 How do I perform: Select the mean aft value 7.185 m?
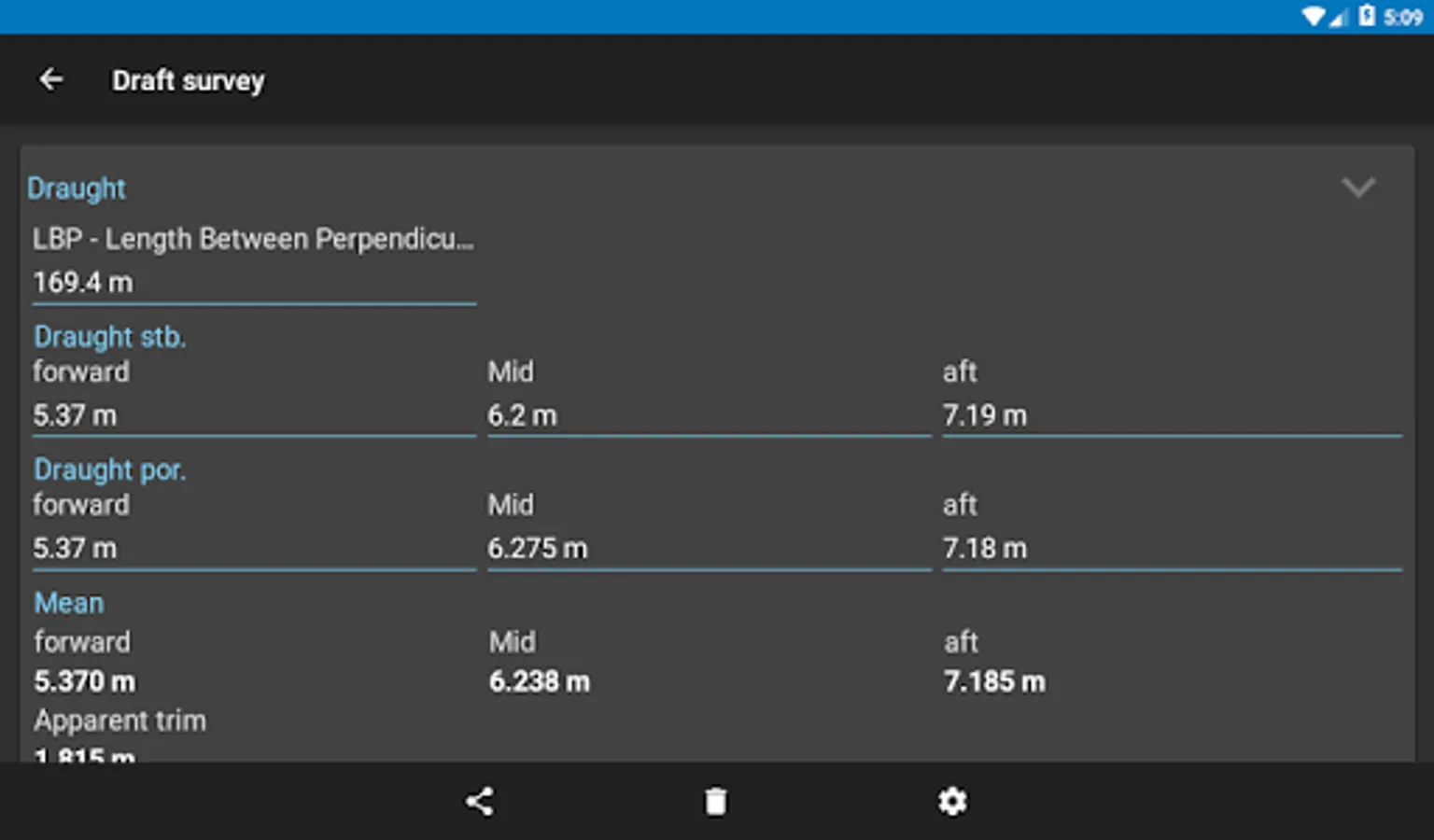coord(994,682)
